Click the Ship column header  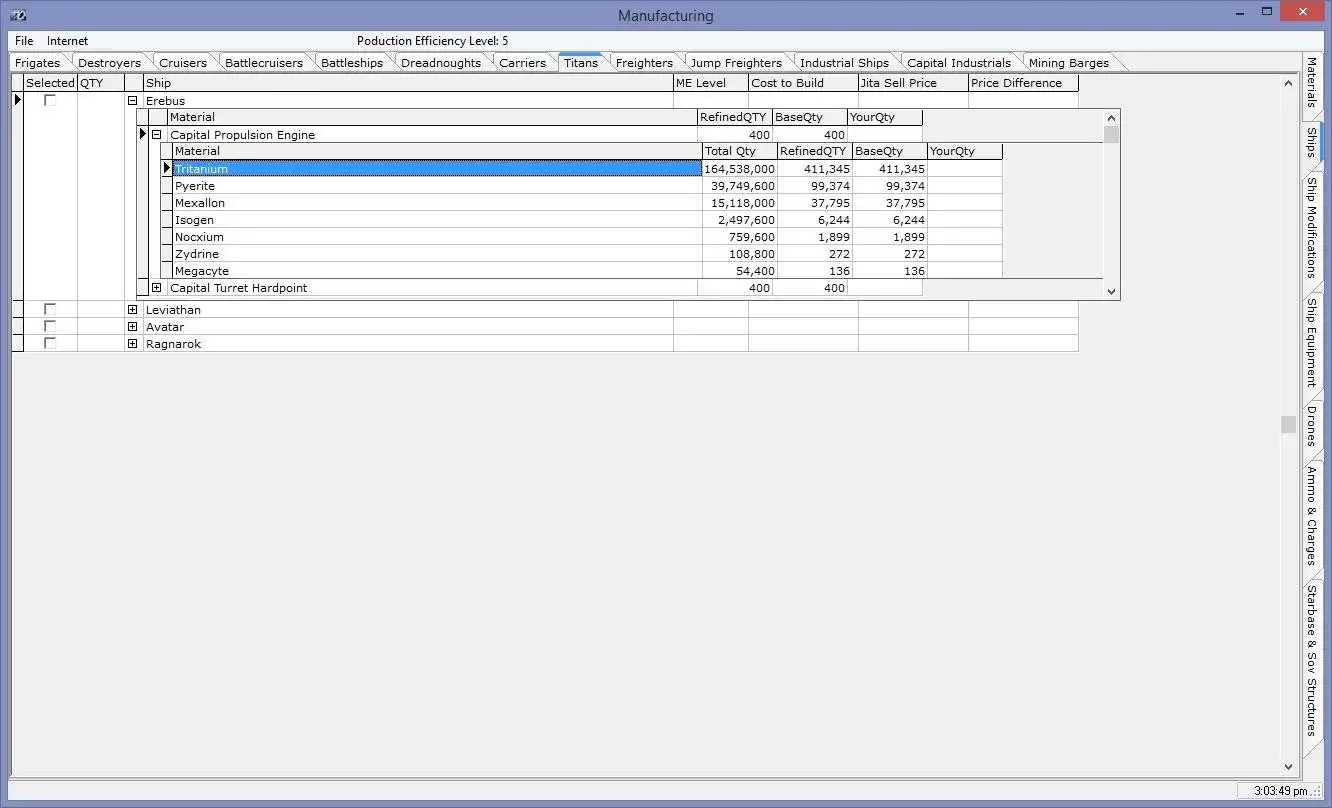point(408,83)
